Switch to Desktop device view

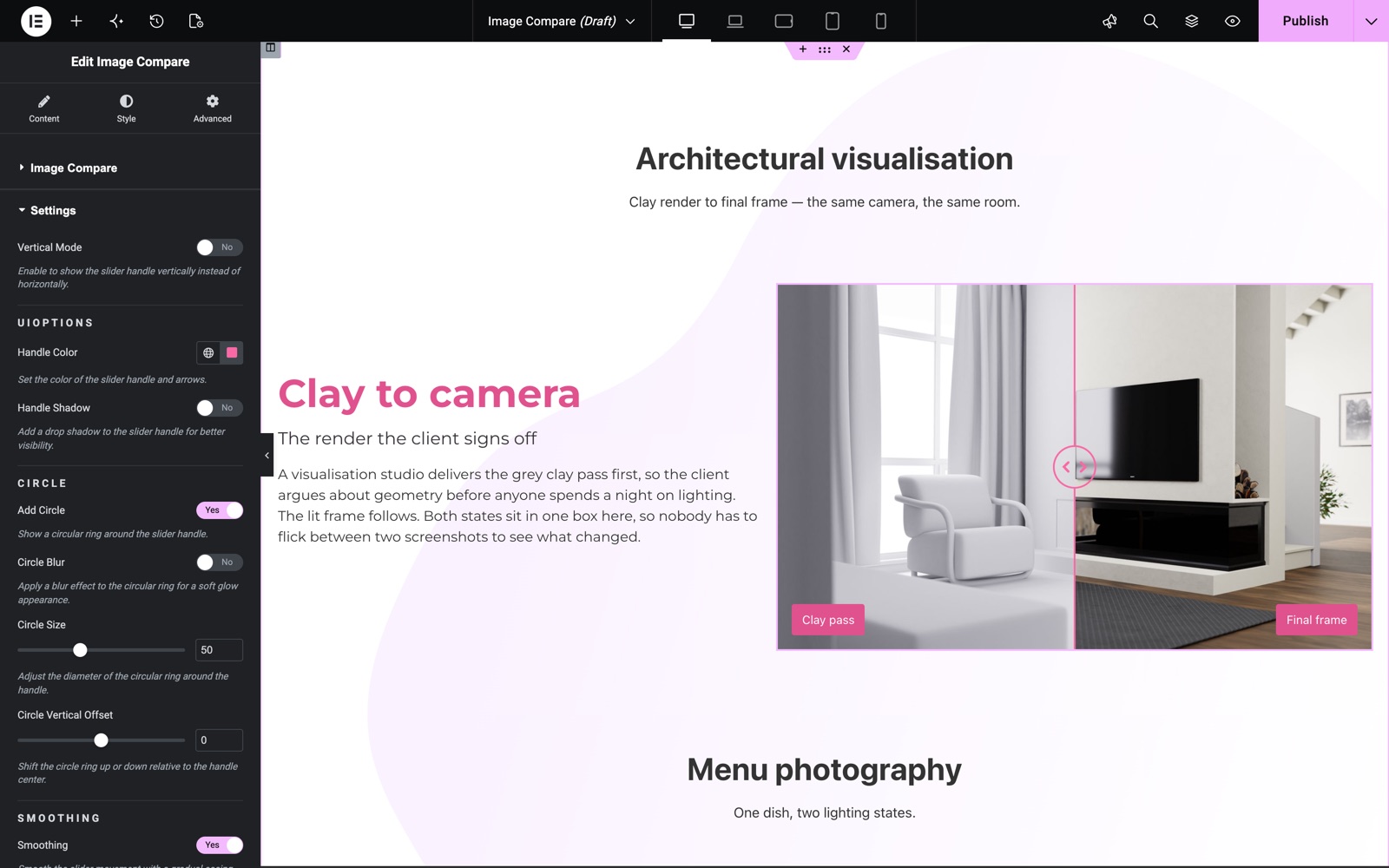[x=687, y=21]
